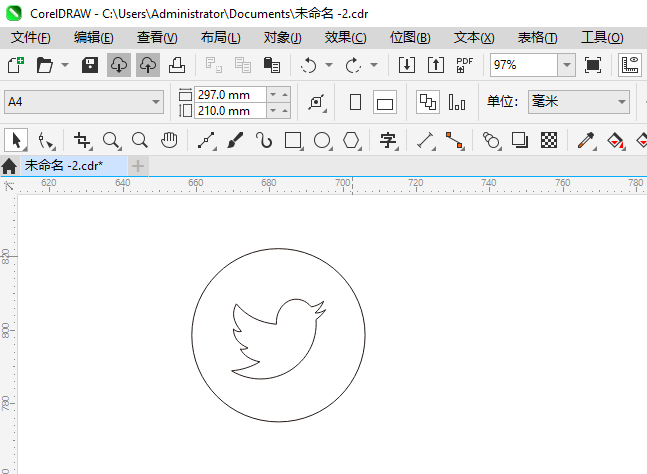
Task: Select the Artistic Media brush tool
Action: (235, 141)
